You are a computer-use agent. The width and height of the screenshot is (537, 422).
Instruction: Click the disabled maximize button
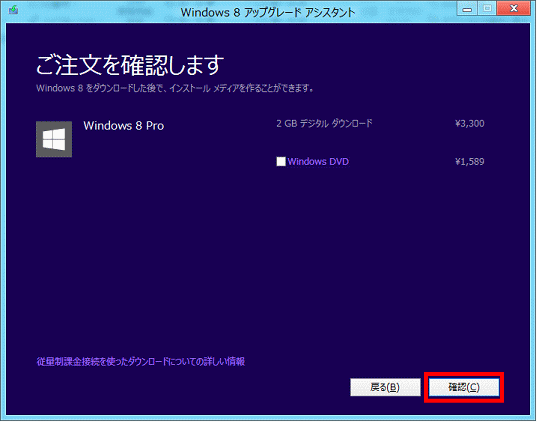pyautogui.click(x=488, y=9)
